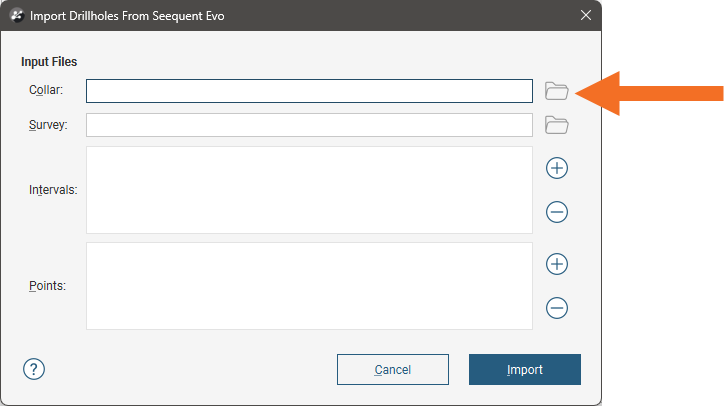Screen dimensions: 724x406
Task: Click the Survey field label
Action: coord(48,125)
